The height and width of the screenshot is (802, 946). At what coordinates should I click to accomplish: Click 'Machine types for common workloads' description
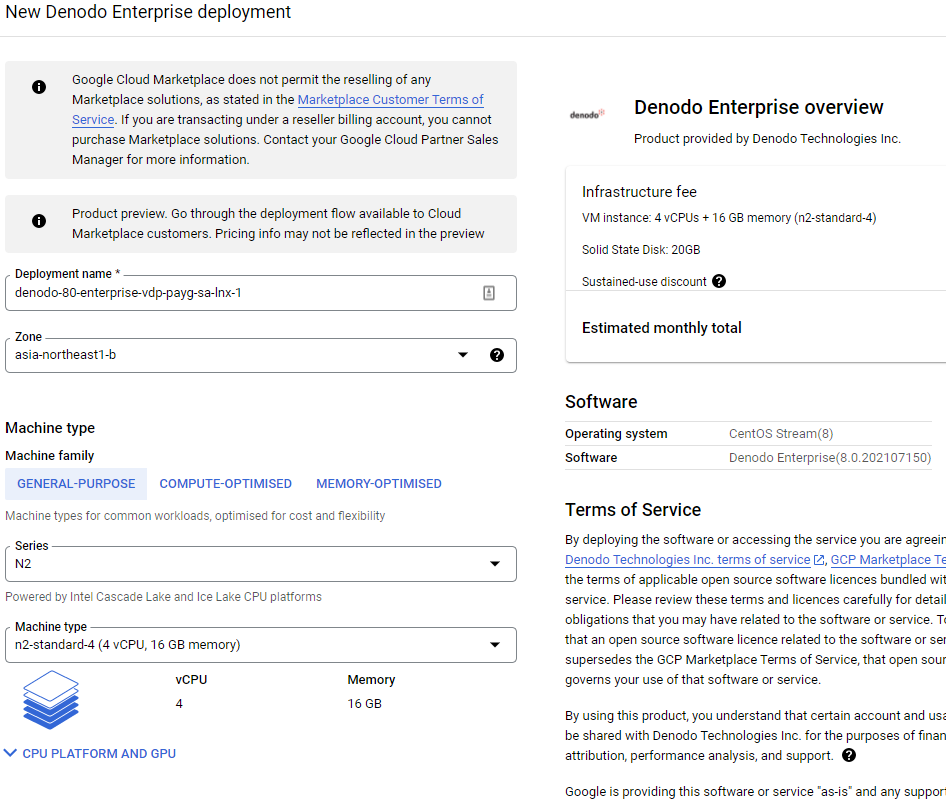(x=195, y=516)
